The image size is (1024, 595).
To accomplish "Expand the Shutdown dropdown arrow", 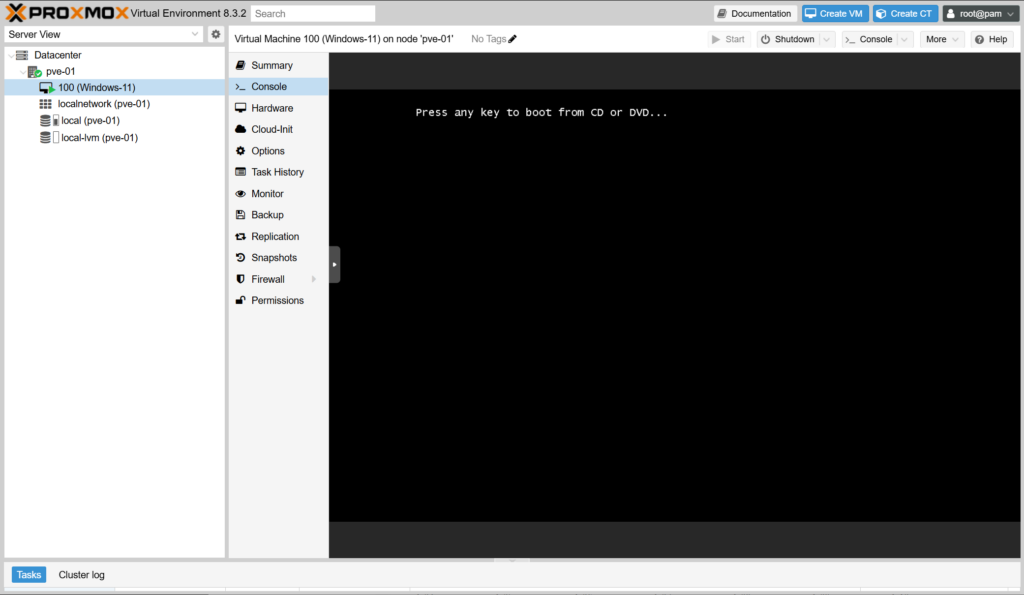I will tap(826, 39).
